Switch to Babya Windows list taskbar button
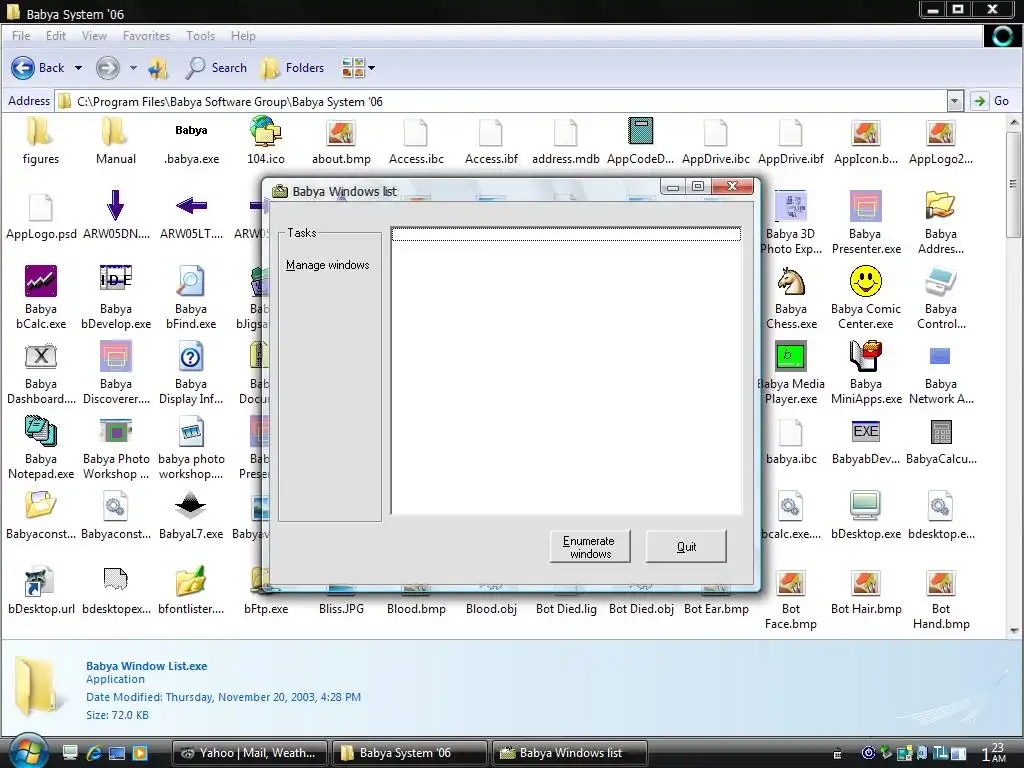Image resolution: width=1024 pixels, height=768 pixels. pyautogui.click(x=569, y=753)
